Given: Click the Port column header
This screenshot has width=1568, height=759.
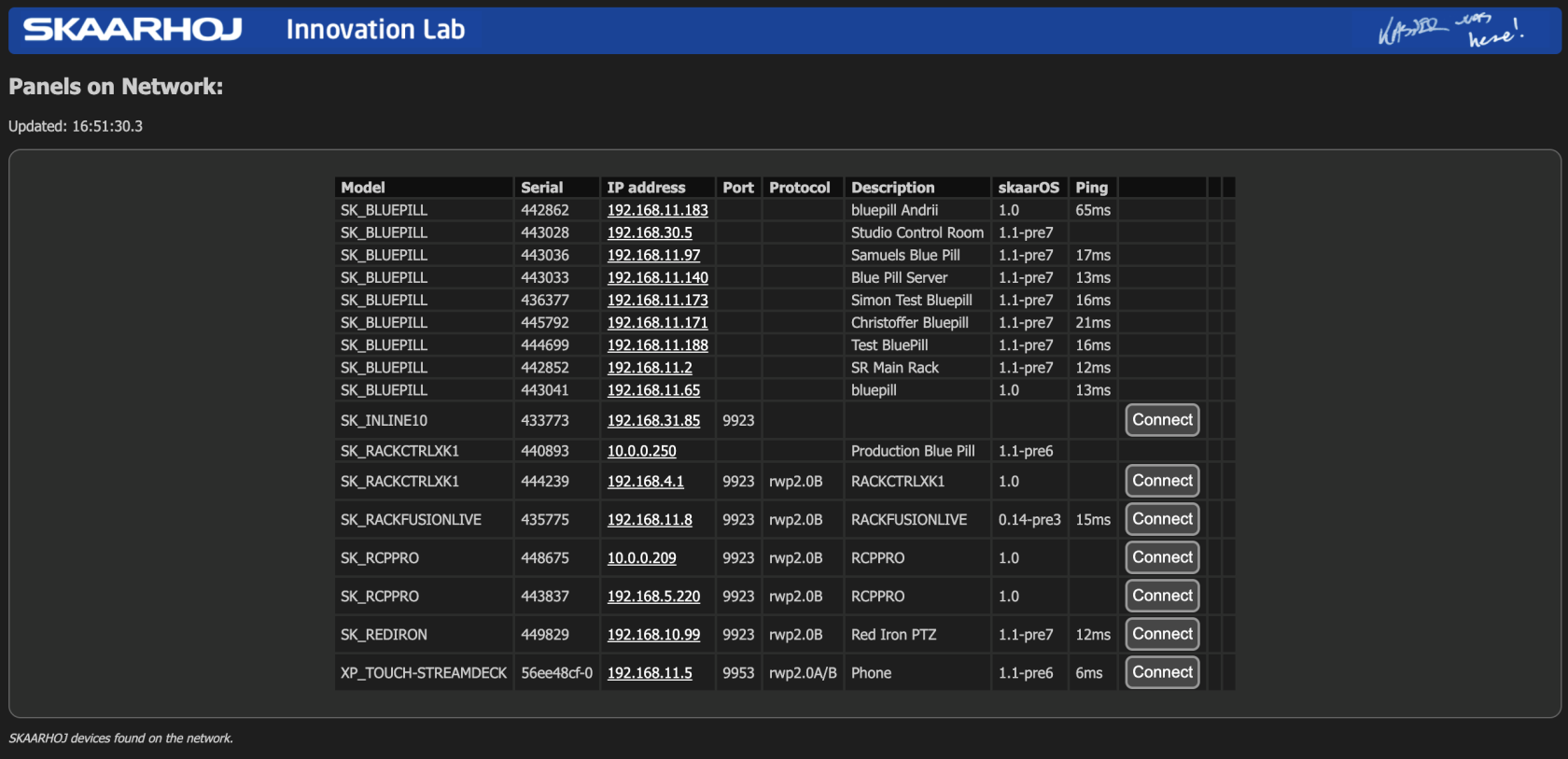Looking at the screenshot, I should click(x=737, y=188).
